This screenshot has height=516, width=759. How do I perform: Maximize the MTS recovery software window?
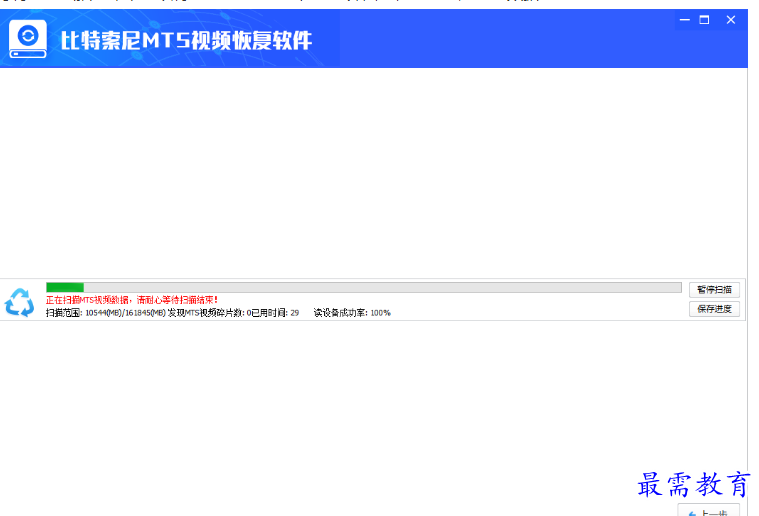pyautogui.click(x=704, y=20)
